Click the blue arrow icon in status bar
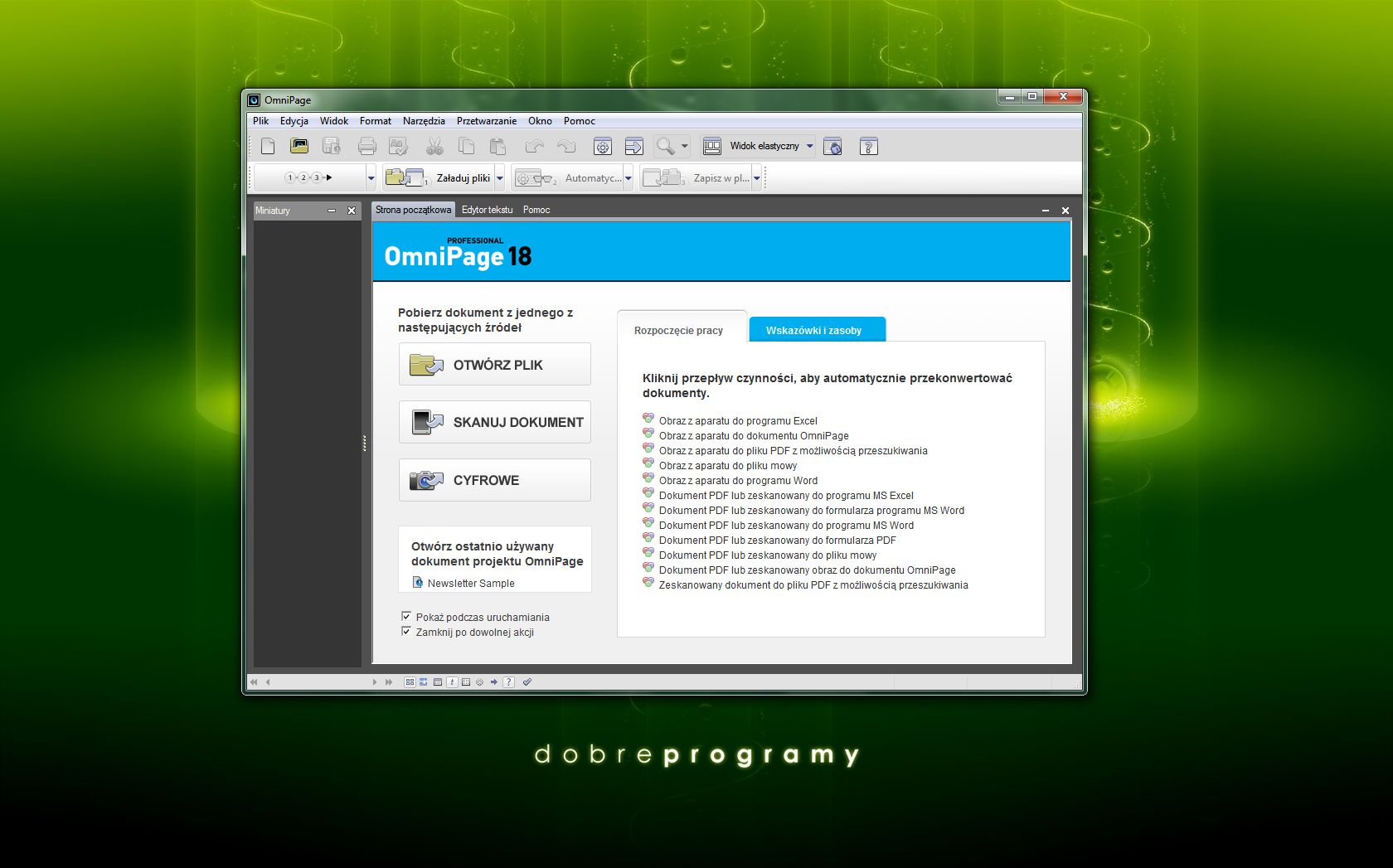 (x=494, y=682)
